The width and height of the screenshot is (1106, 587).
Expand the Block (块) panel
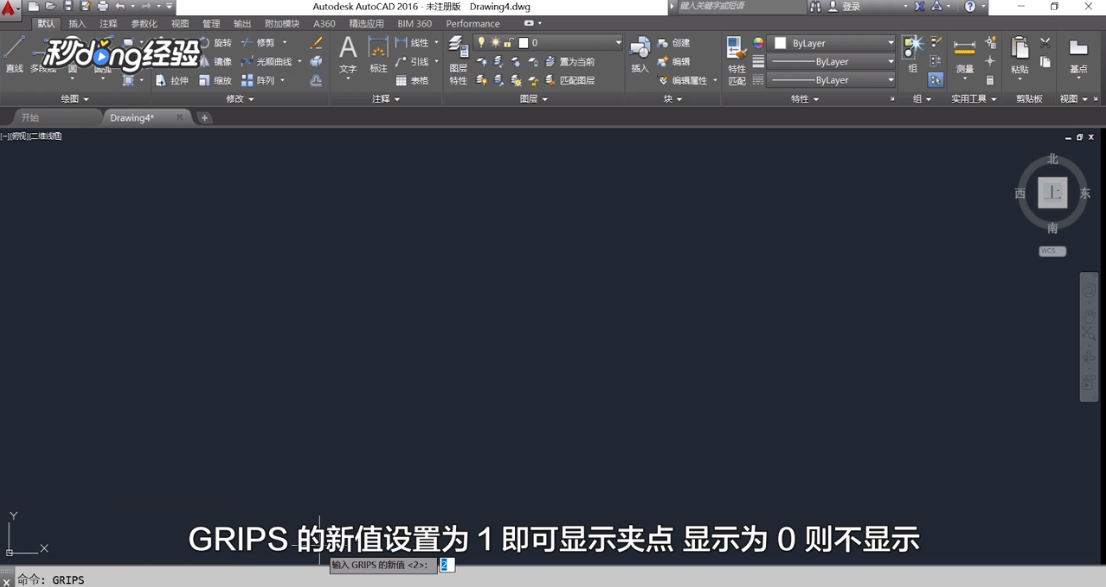[673, 99]
